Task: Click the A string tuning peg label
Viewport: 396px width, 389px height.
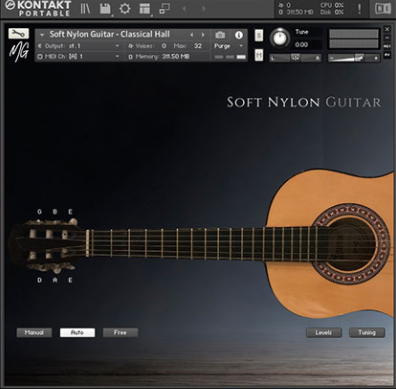Action: coord(55,280)
